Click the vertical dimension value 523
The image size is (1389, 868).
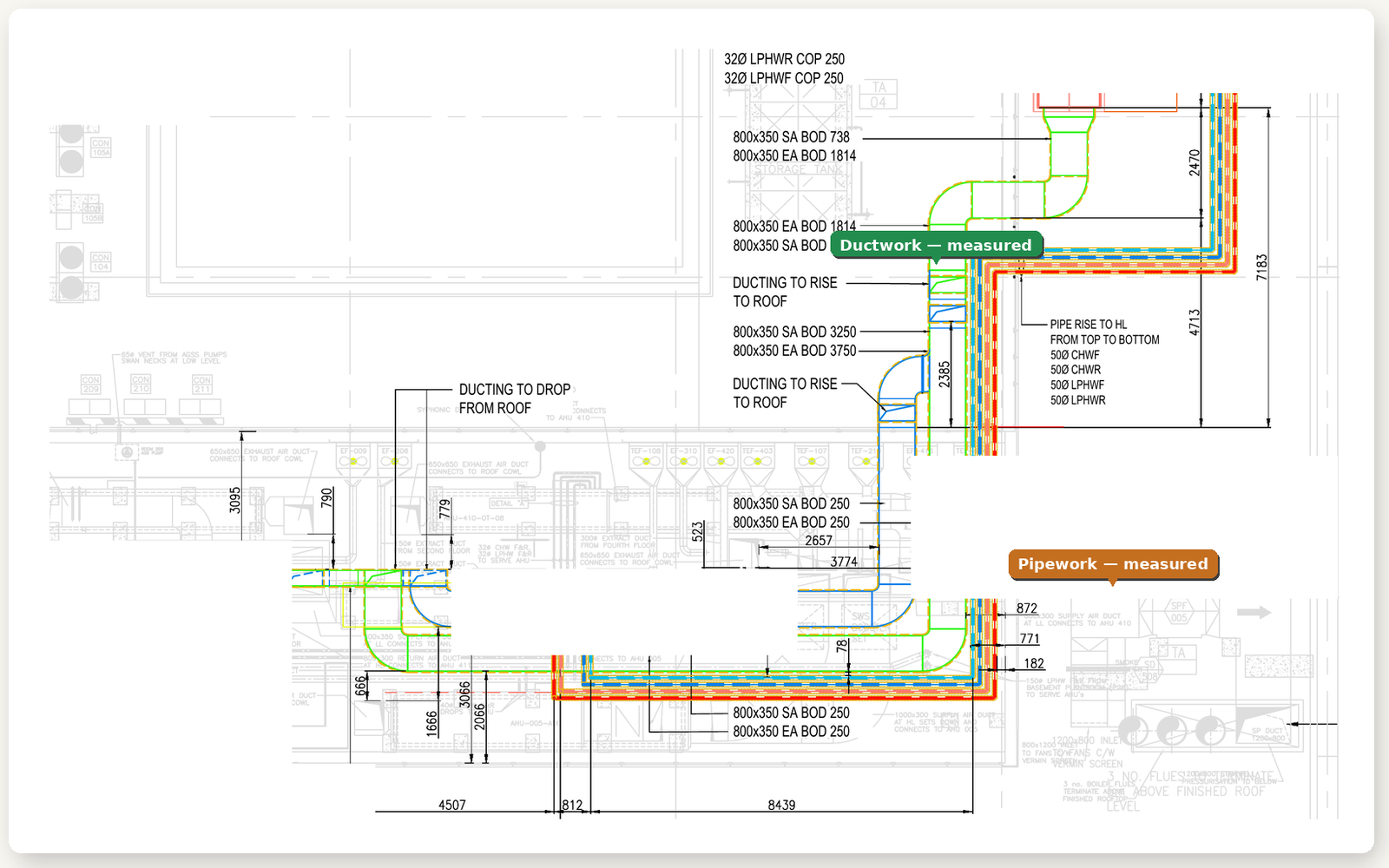(x=698, y=532)
